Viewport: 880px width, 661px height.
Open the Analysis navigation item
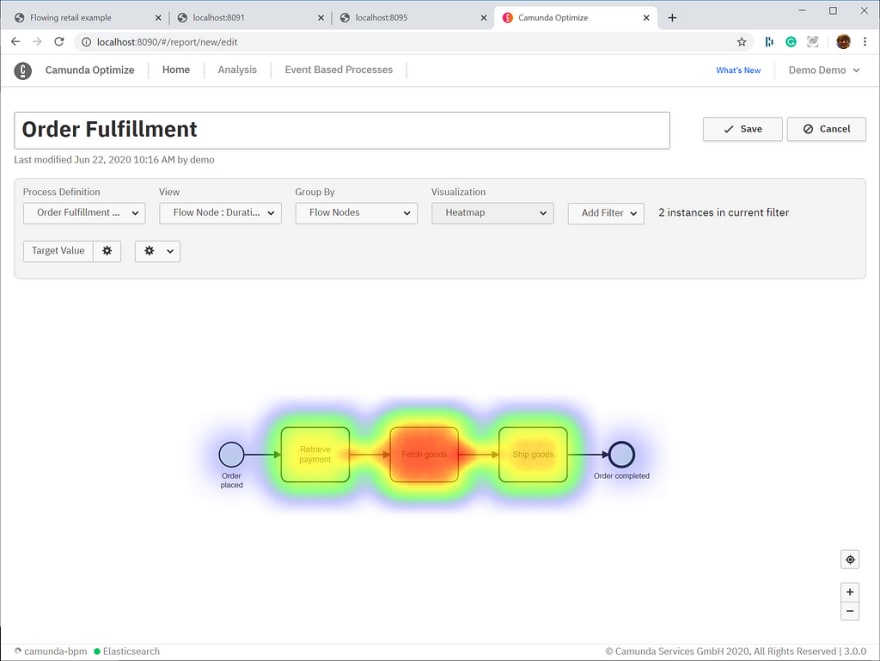pyautogui.click(x=237, y=70)
